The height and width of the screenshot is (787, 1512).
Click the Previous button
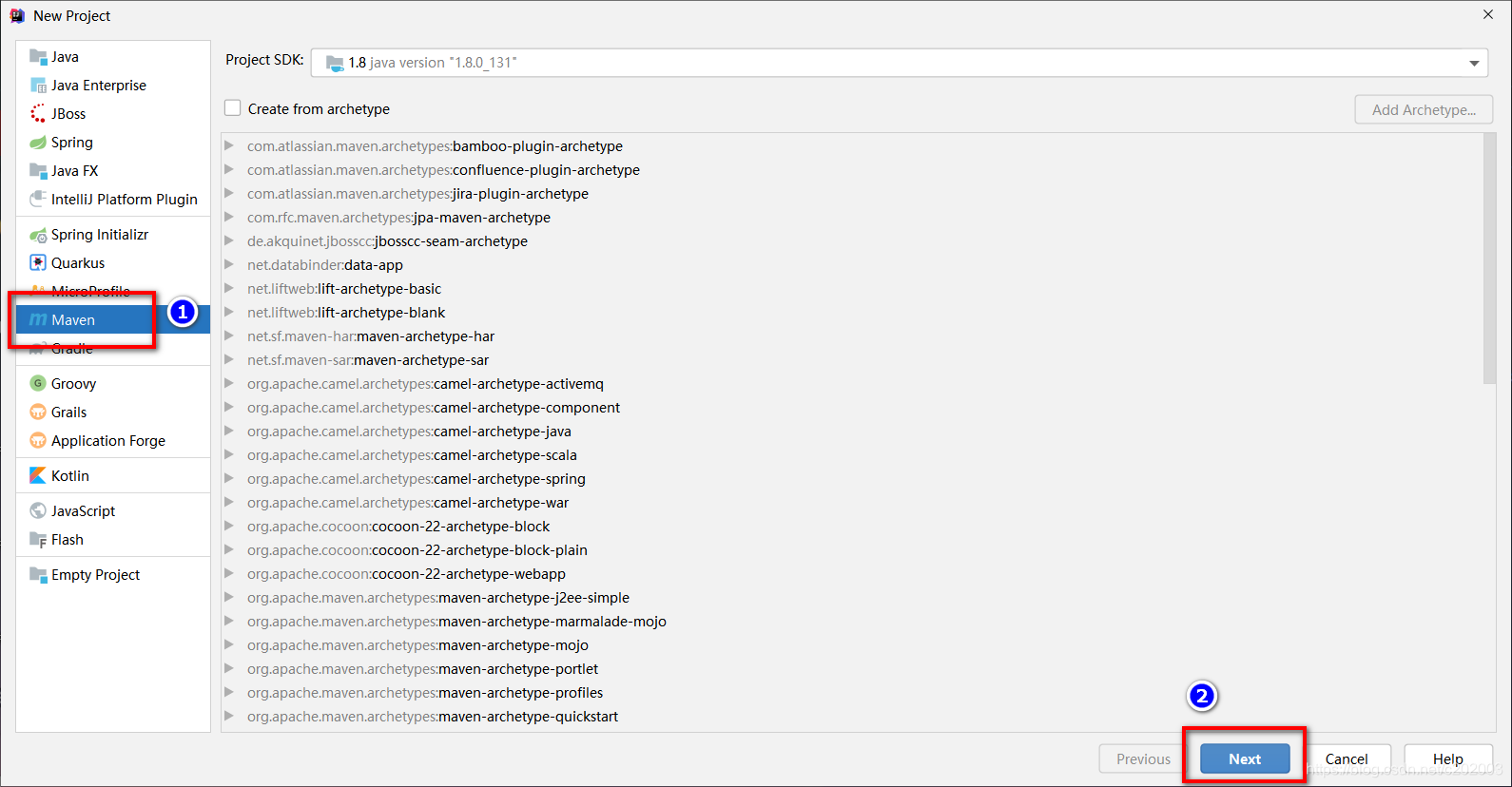1143,759
